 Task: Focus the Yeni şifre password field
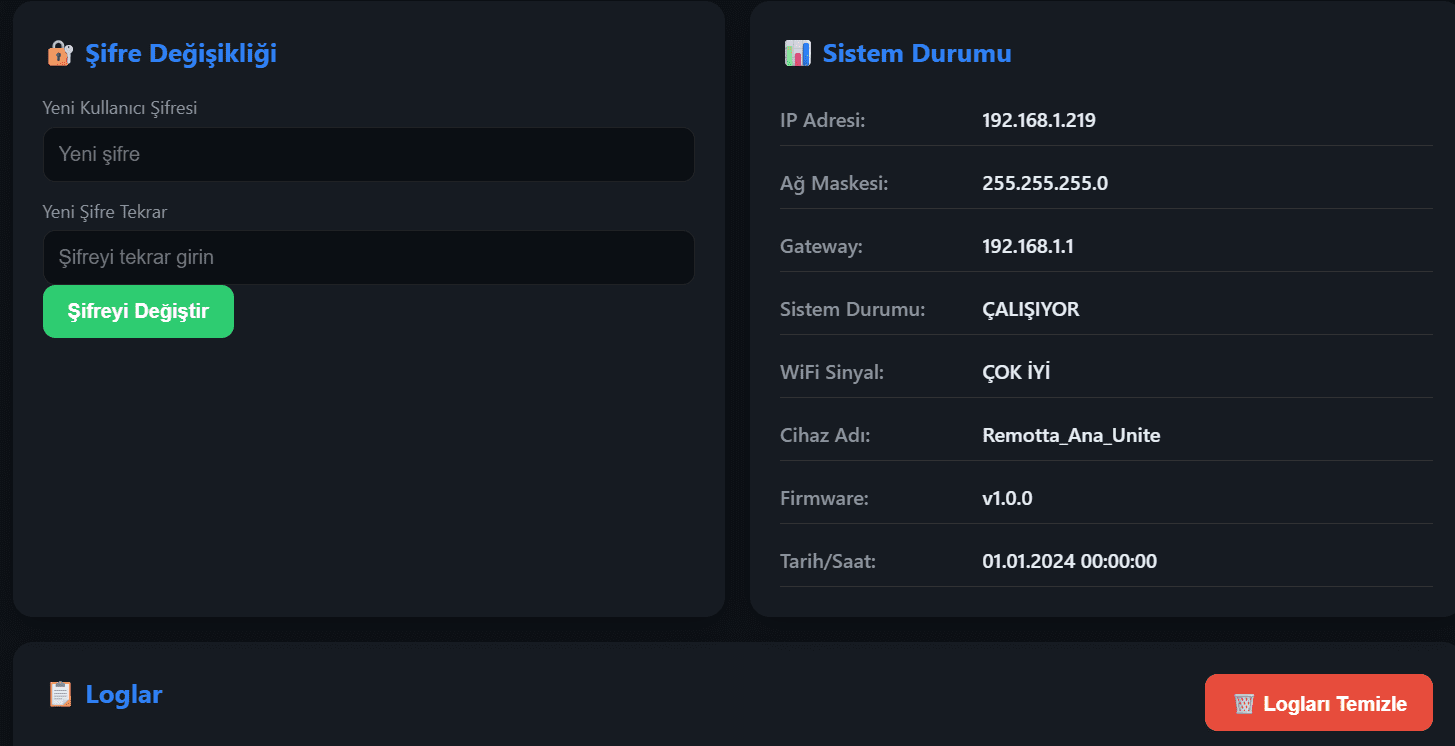click(368, 155)
